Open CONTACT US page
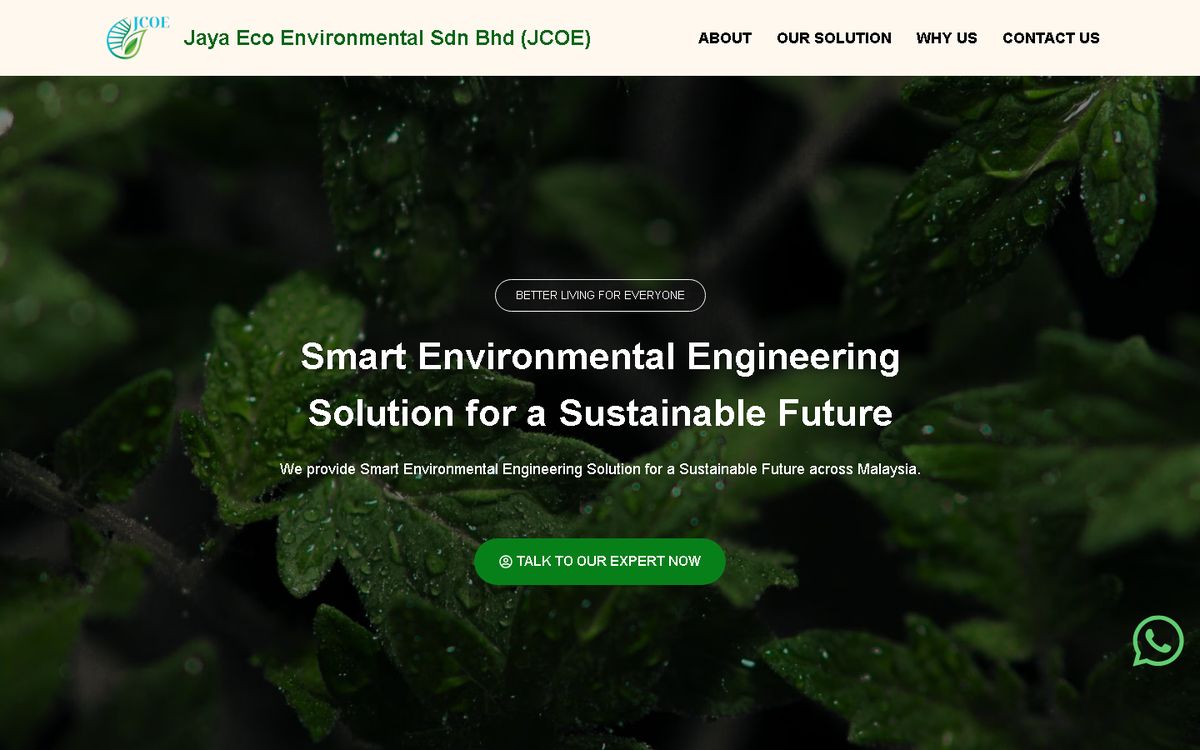Viewport: 1200px width, 750px height. coord(1051,38)
